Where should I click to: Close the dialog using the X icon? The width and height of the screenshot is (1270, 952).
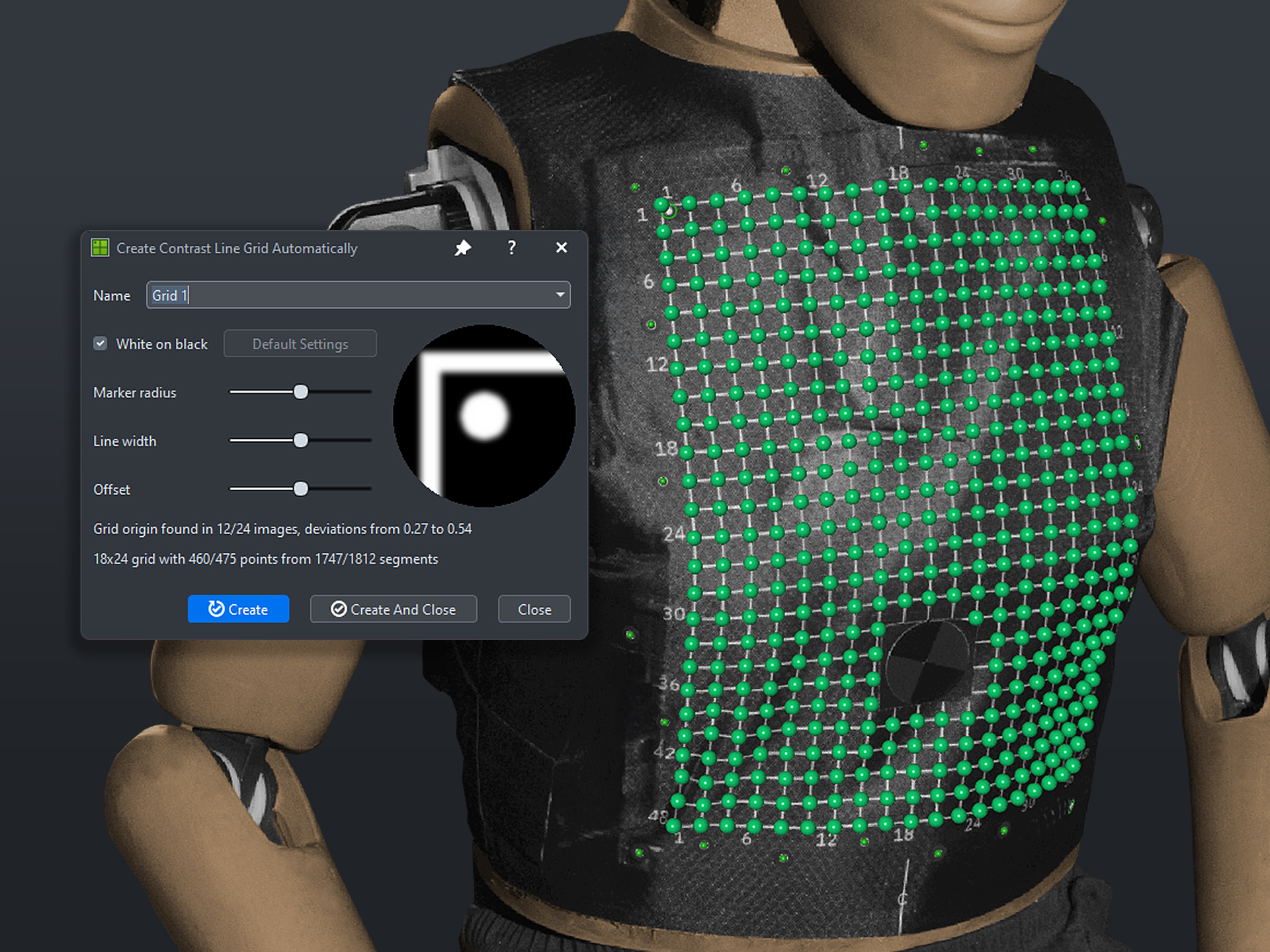coord(561,247)
